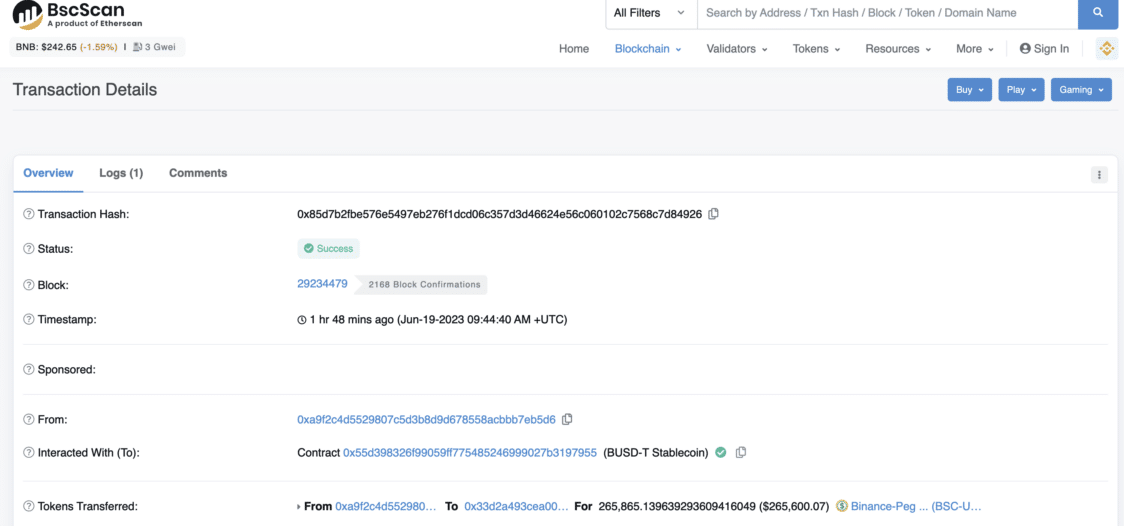Click the blue search magnifier button
This screenshot has height=526, width=1124.
[x=1097, y=13]
